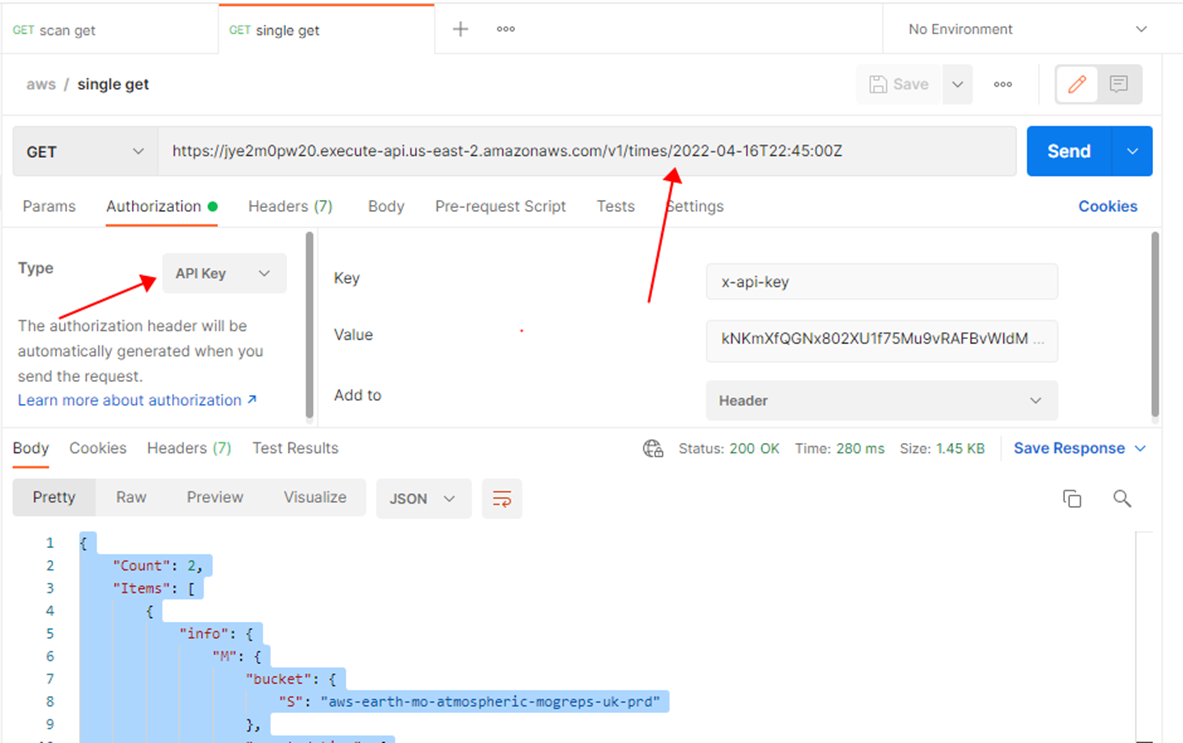Click the aws-earth-mo-atmospheric-mogreps-uk-prd value
The image size is (1183, 743).
click(490, 702)
